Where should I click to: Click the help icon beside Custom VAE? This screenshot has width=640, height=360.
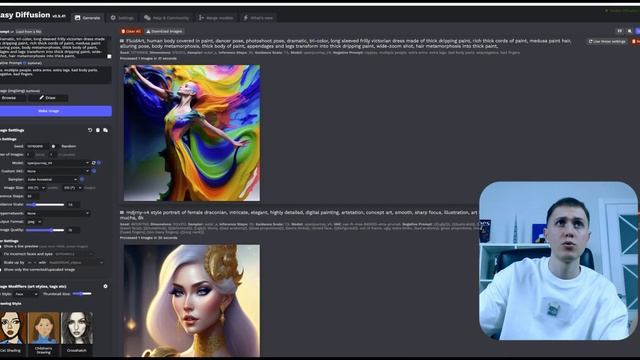pyautogui.click(x=93, y=171)
